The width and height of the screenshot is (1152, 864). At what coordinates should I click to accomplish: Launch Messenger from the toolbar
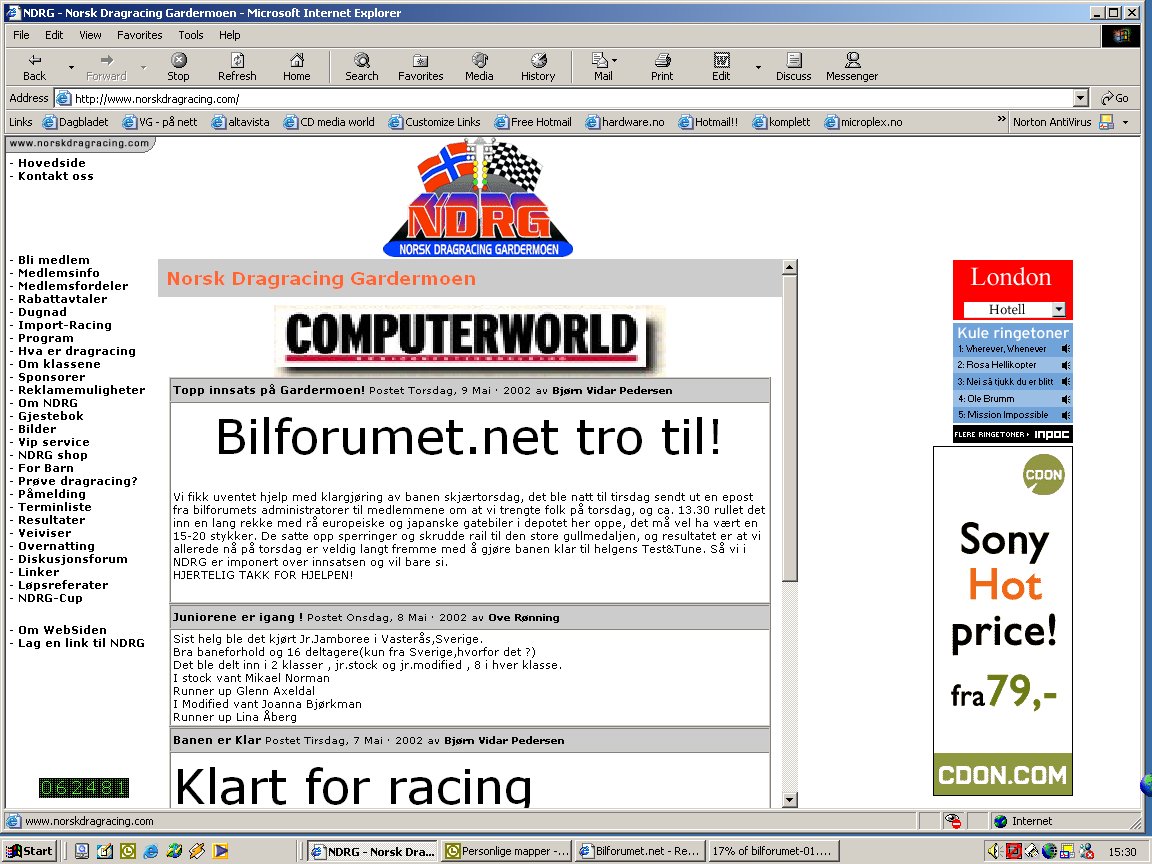852,67
